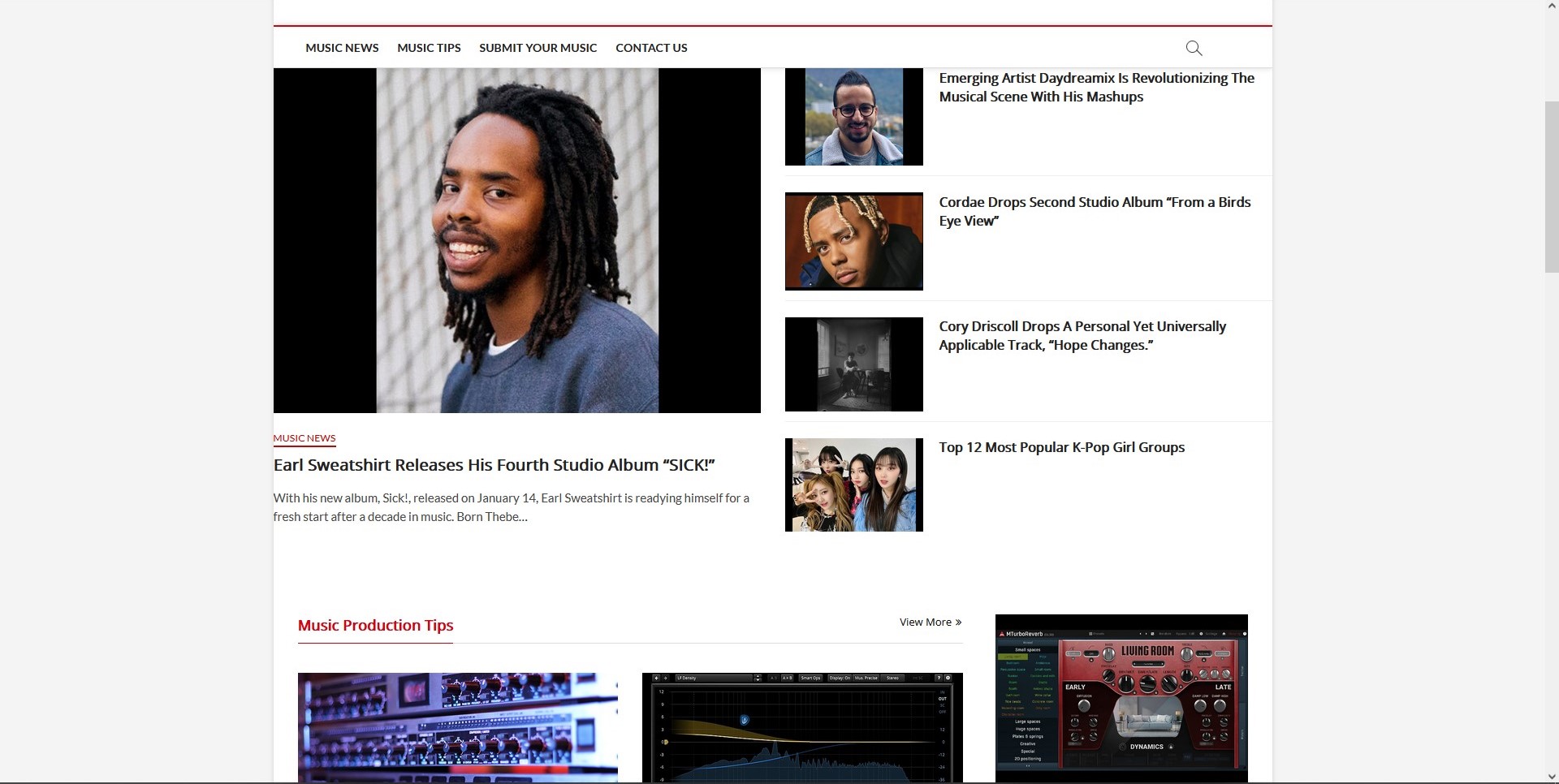Open the Cory Driscoll "Hope Changes" article
The image size is (1559, 784).
click(x=1082, y=335)
